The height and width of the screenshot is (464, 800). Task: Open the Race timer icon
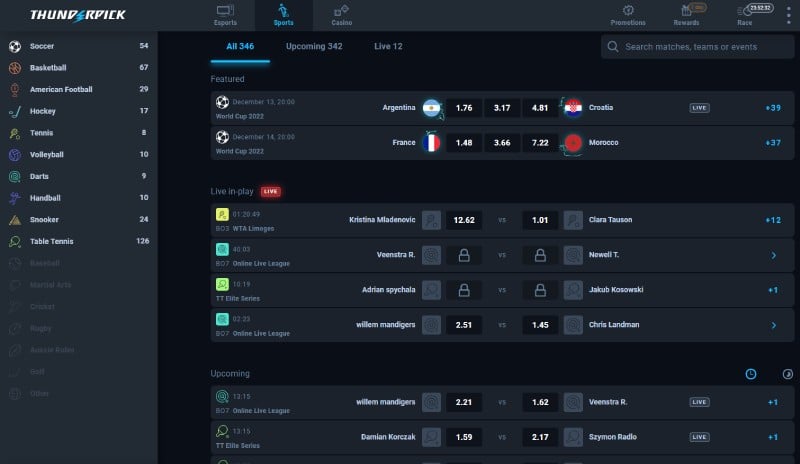click(x=744, y=15)
